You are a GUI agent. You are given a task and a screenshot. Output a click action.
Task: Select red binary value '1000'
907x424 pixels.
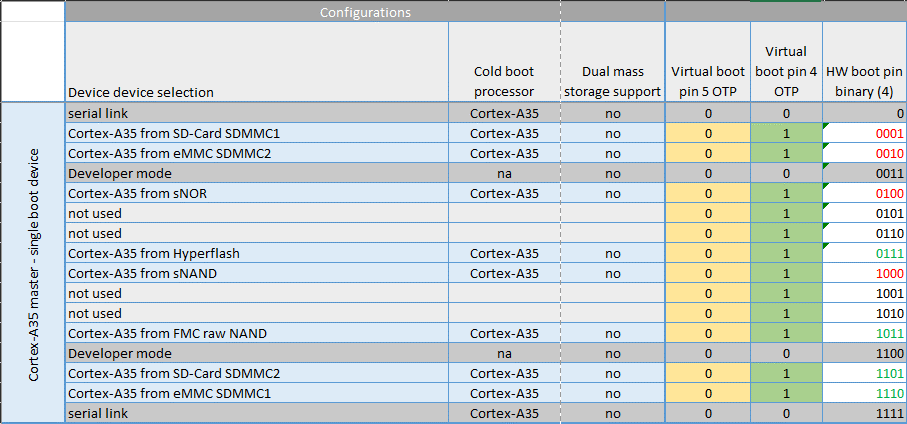point(864,274)
